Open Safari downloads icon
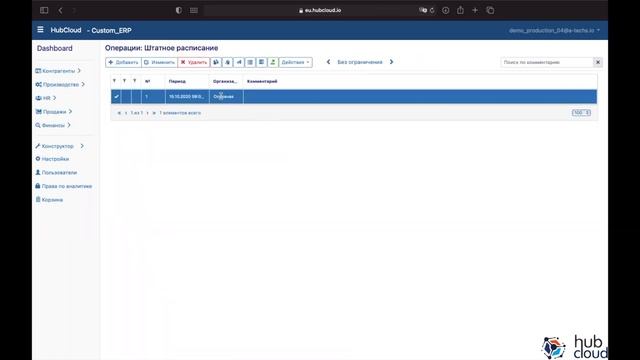Image resolution: width=640 pixels, height=360 pixels. [446, 10]
